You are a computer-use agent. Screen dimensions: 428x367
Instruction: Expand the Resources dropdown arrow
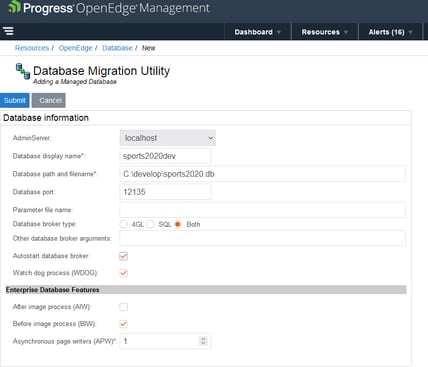coord(346,32)
